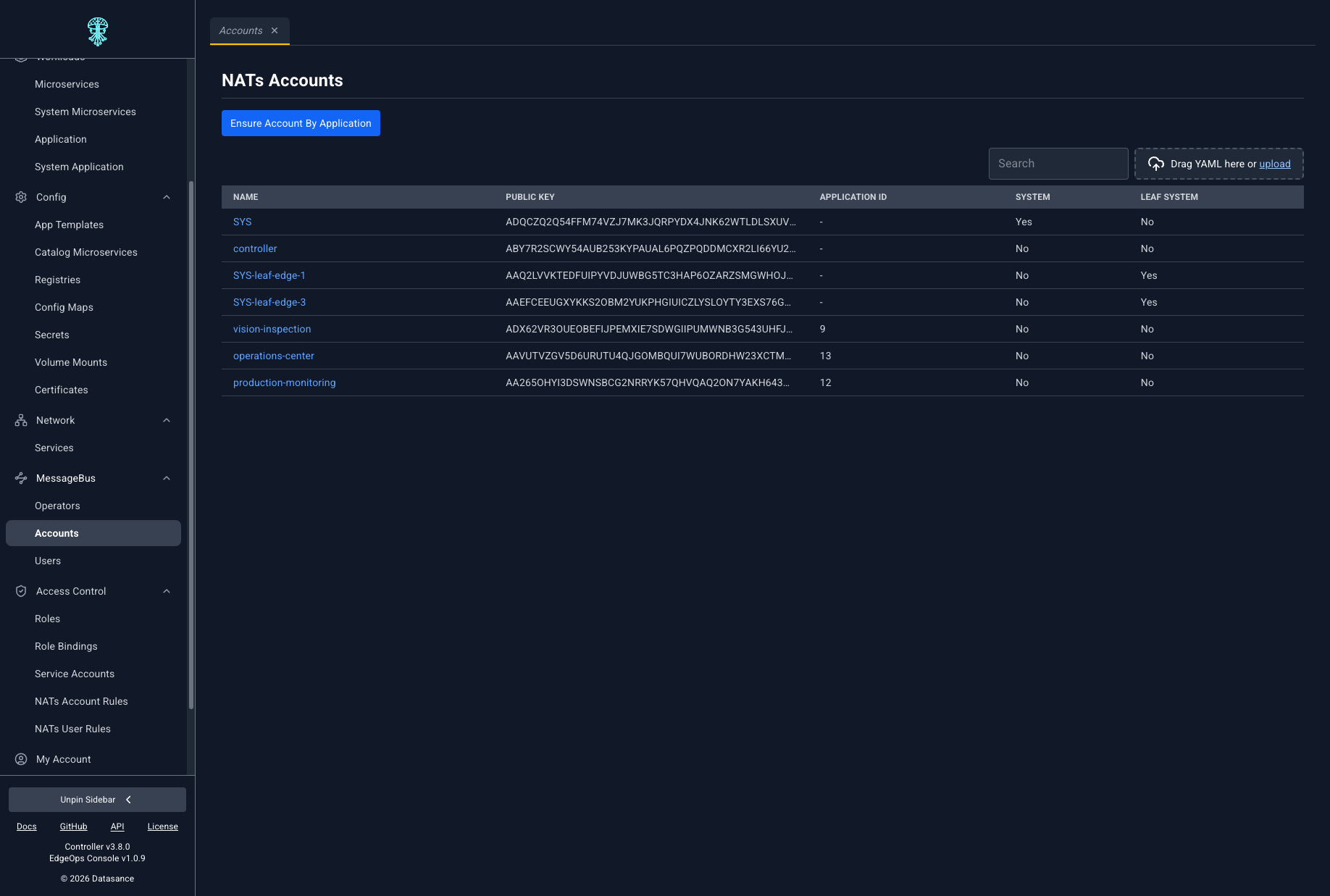This screenshot has height=896, width=1330.
Task: Open the API link
Action: [117, 826]
